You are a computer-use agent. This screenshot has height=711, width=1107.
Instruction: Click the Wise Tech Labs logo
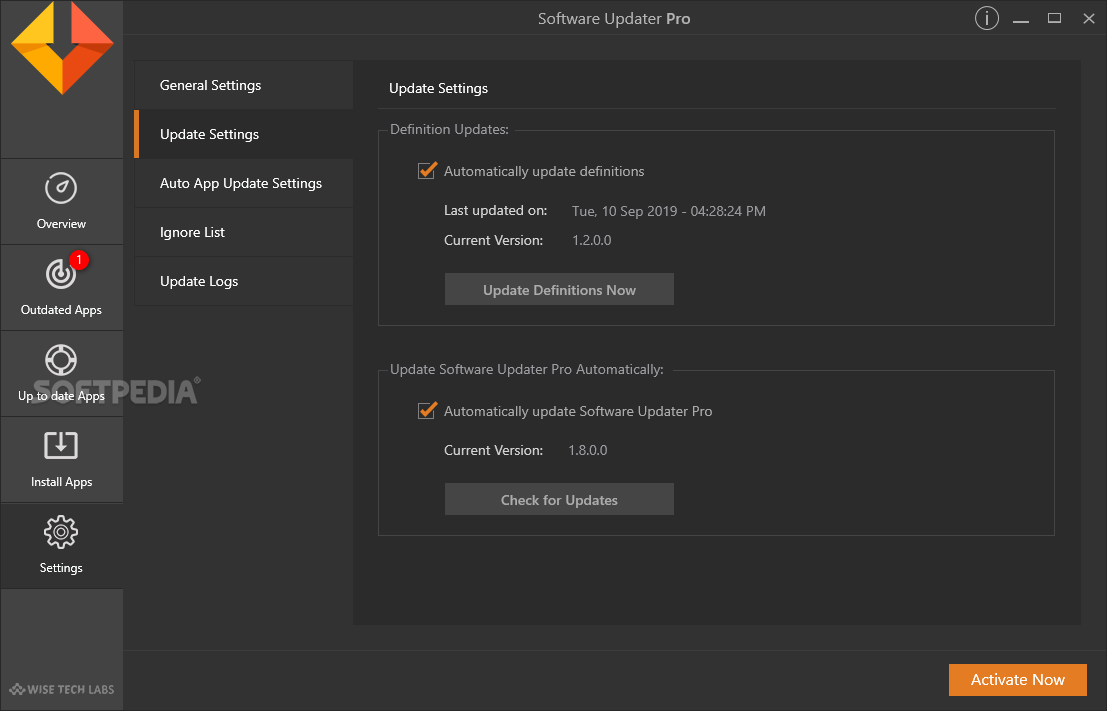click(62, 689)
